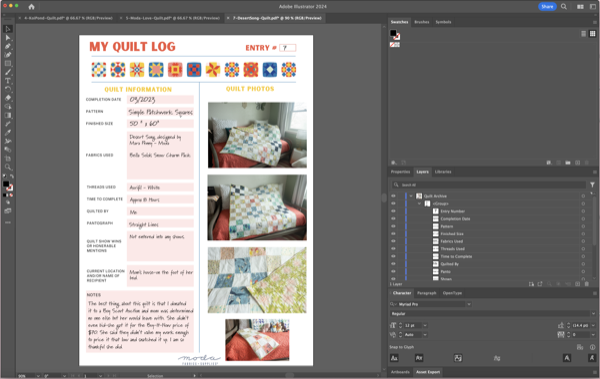
Task: Toggle visibility of Fabrics Used layer
Action: (x=393, y=241)
